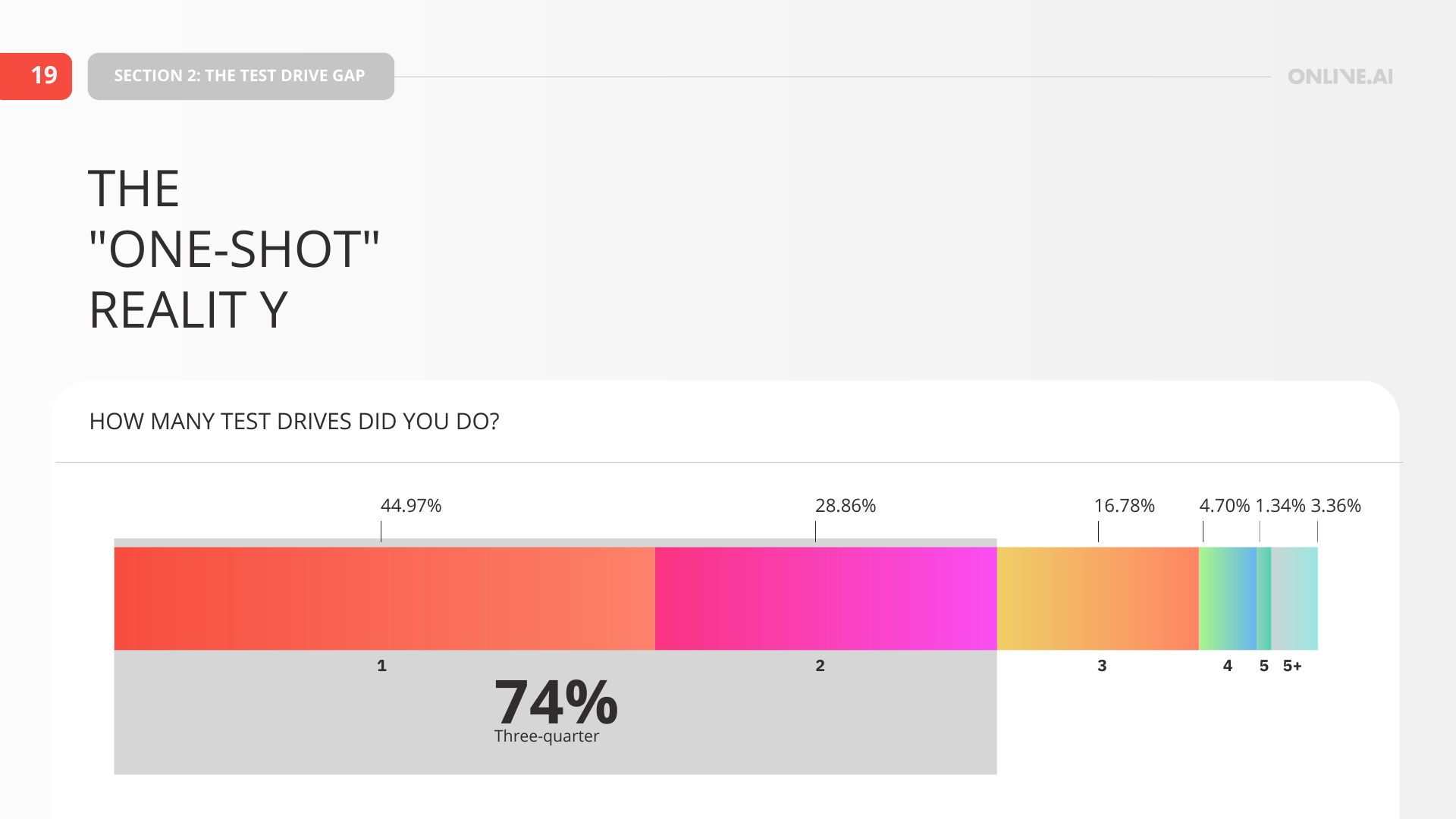Click the "3" category label under the bar
The height and width of the screenshot is (819, 1456).
point(1102,666)
